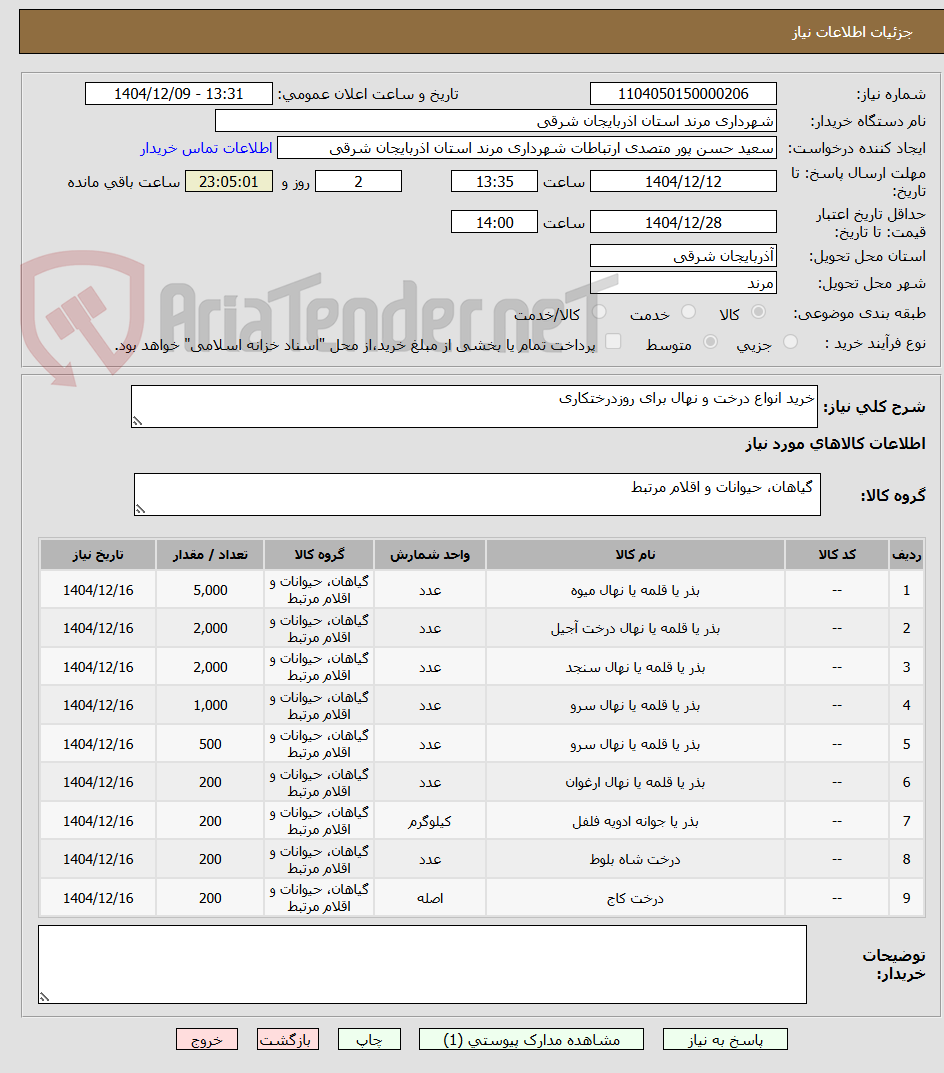Click the quantity 5,000 in row 1
The height and width of the screenshot is (1073, 944).
point(210,590)
